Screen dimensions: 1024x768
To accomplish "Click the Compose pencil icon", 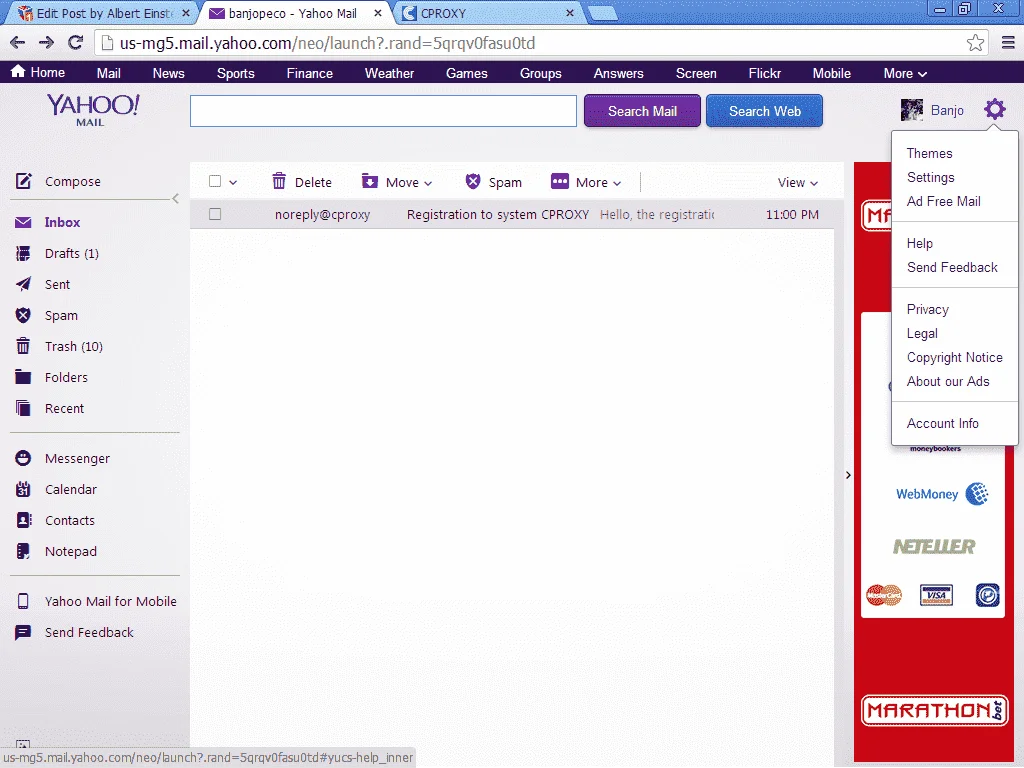I will 24,181.
